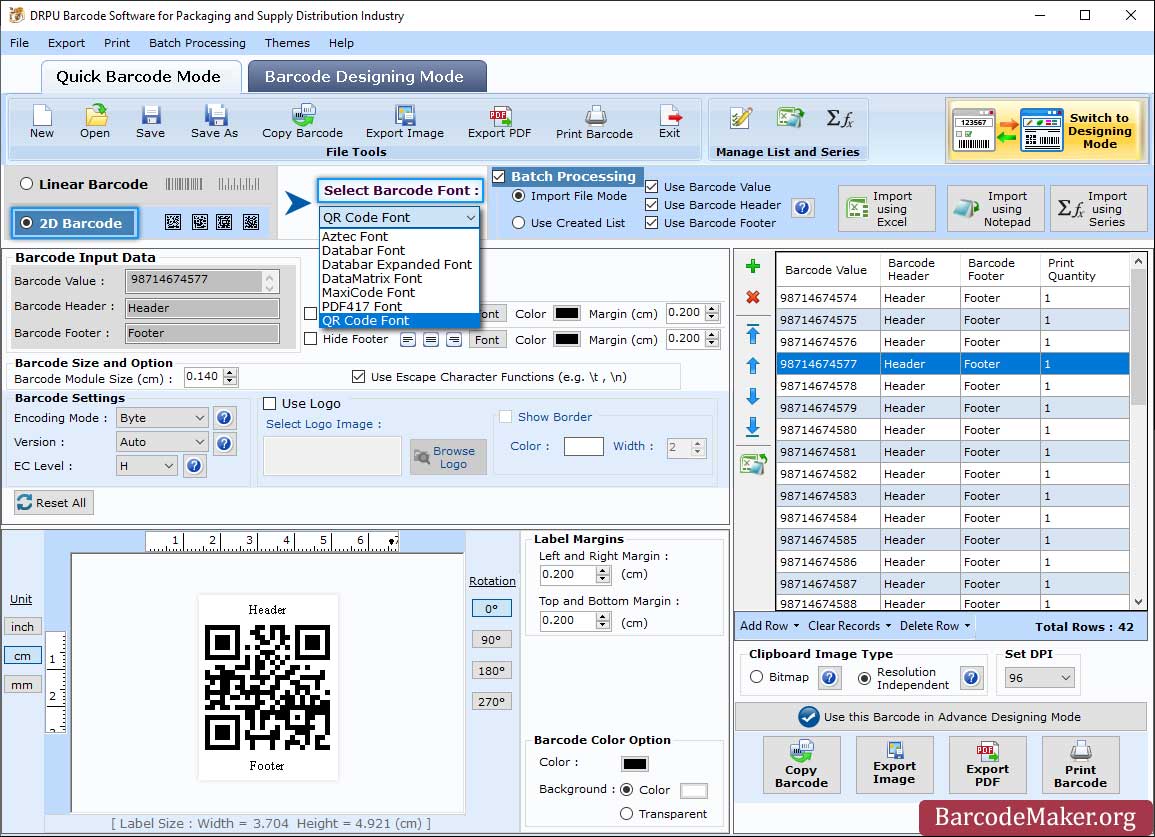Click Import using Series
1155x837 pixels.
(1098, 209)
